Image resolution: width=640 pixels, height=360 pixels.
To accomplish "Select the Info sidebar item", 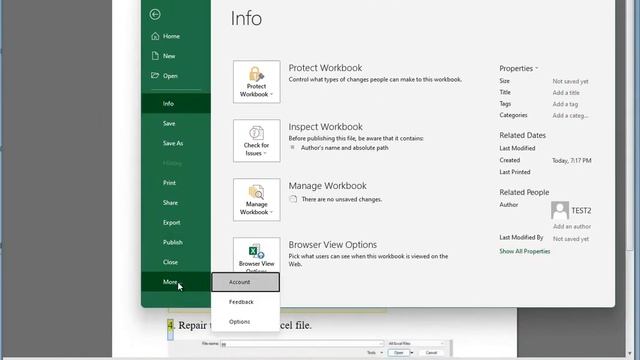I will click(176, 104).
